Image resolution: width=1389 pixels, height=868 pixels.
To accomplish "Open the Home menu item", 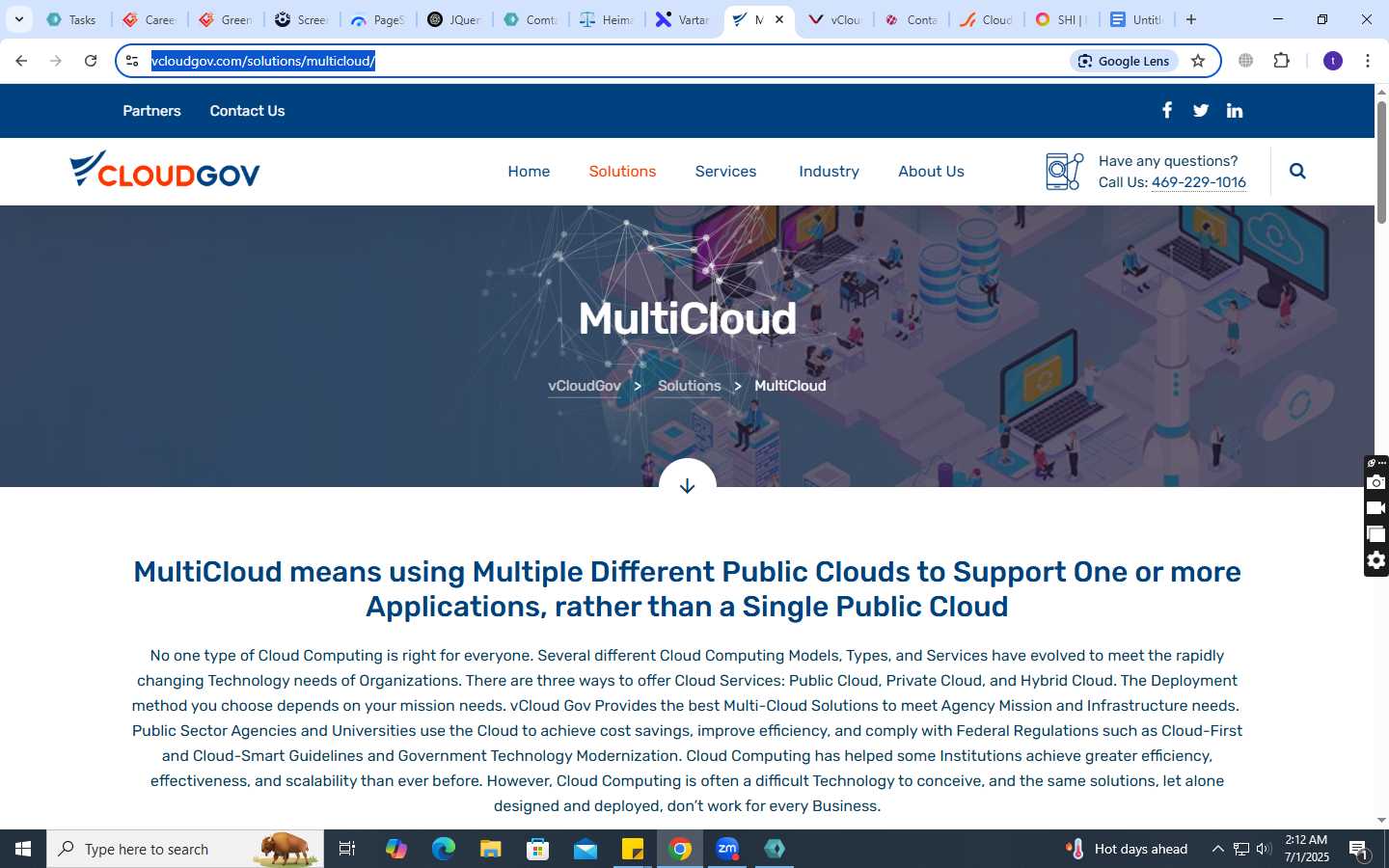I will pos(529,172).
